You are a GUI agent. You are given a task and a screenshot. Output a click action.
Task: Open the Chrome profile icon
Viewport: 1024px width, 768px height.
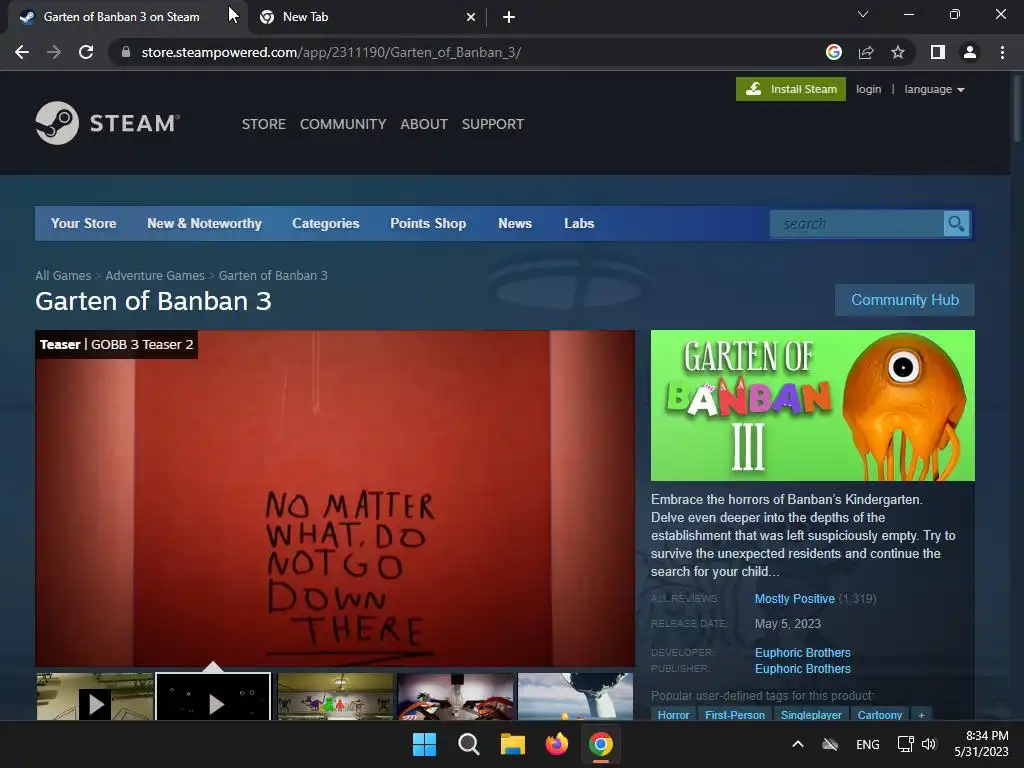[x=970, y=52]
